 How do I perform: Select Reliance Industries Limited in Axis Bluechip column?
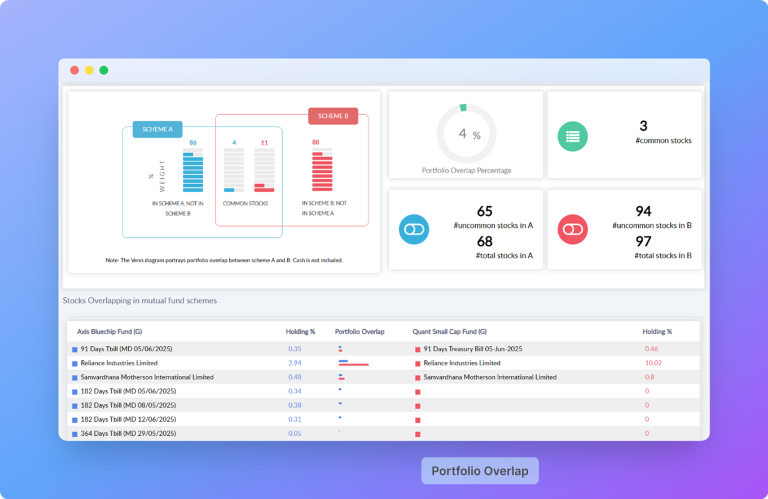coord(119,363)
